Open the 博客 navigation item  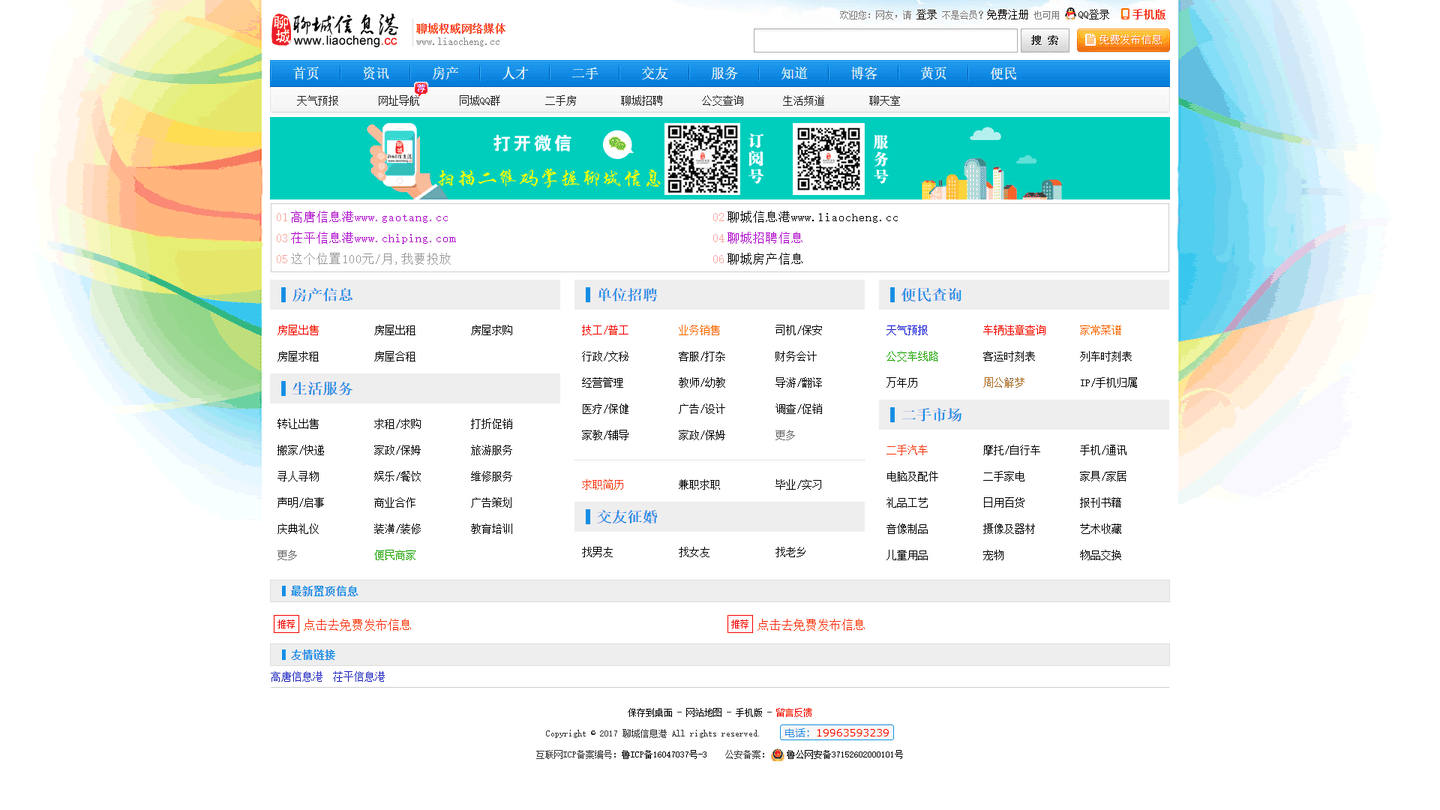[x=864, y=74]
